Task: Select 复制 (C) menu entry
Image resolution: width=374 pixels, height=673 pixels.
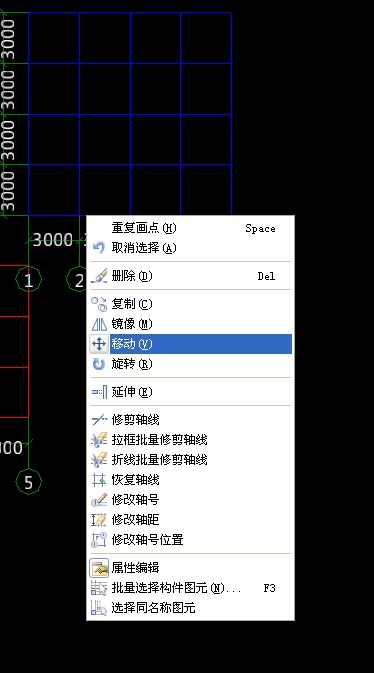Action: [190, 304]
